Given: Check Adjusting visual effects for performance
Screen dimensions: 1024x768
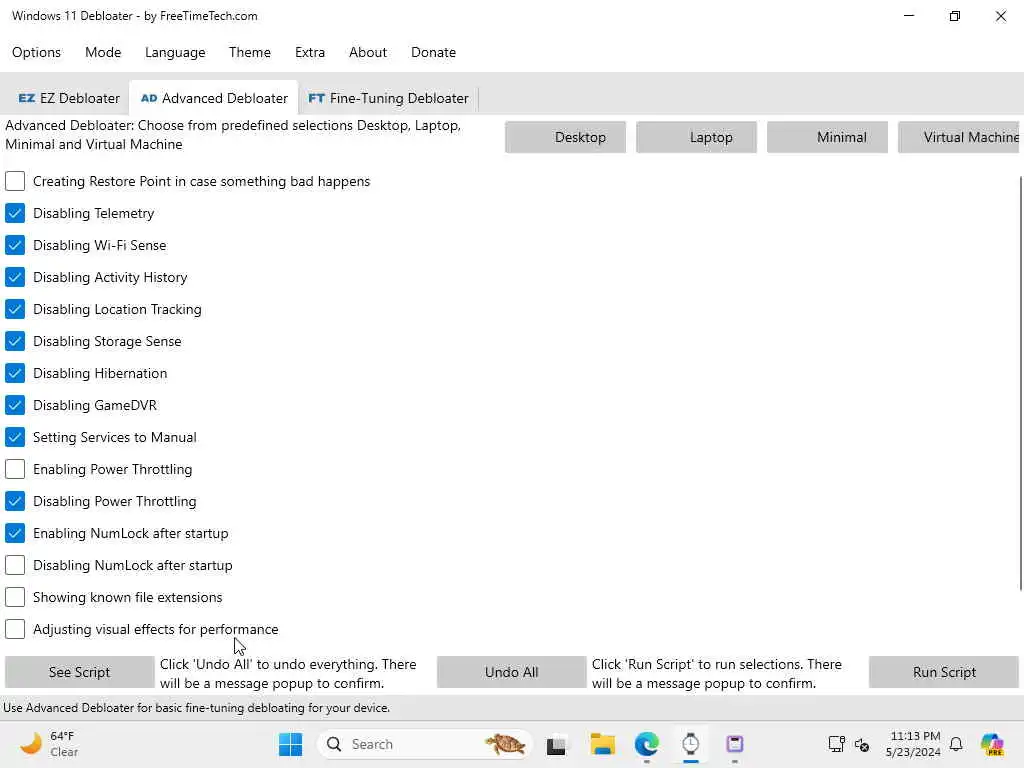Looking at the screenshot, I should pyautogui.click(x=15, y=629).
